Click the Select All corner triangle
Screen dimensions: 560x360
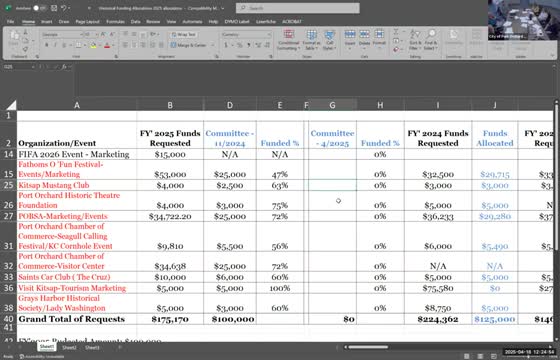[x=11, y=105]
